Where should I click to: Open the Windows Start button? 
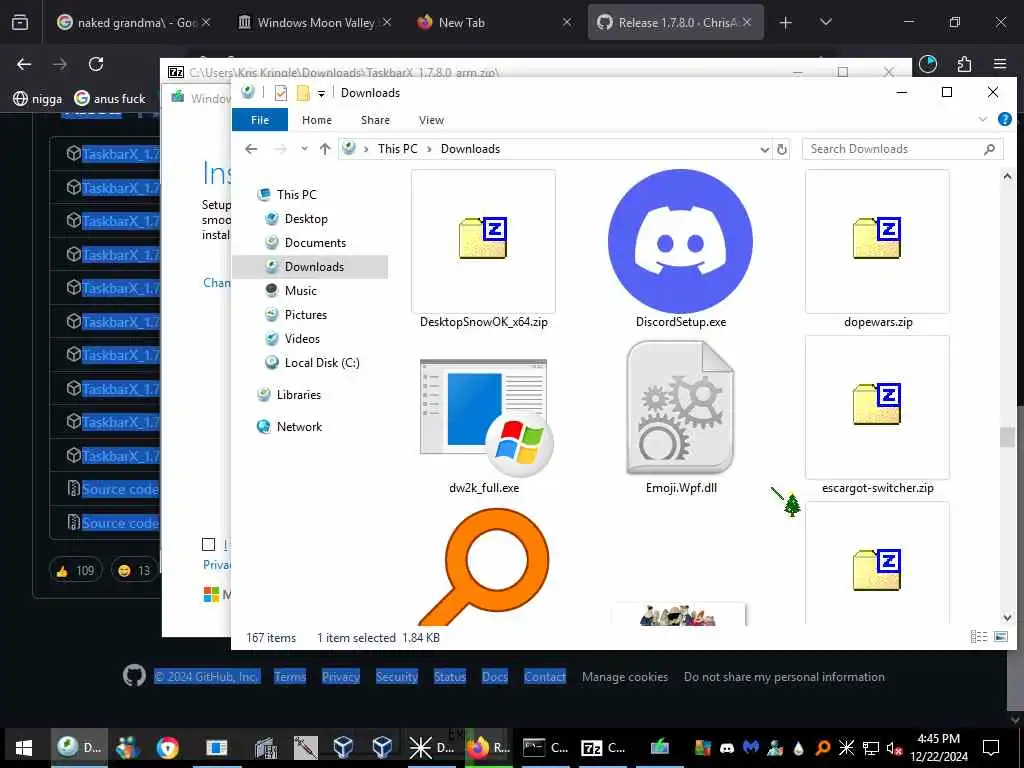24,748
